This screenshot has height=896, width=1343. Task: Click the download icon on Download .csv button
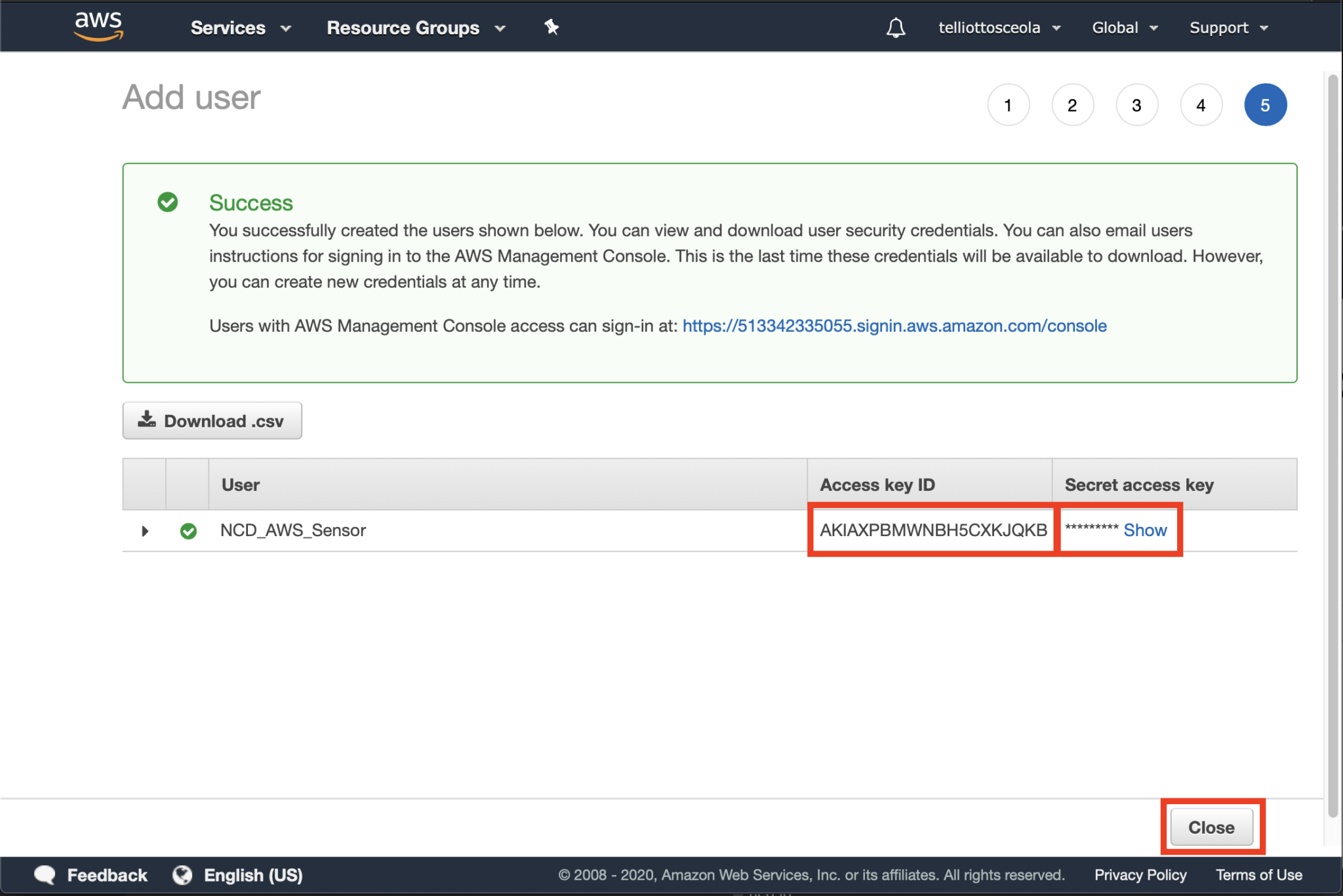147,419
